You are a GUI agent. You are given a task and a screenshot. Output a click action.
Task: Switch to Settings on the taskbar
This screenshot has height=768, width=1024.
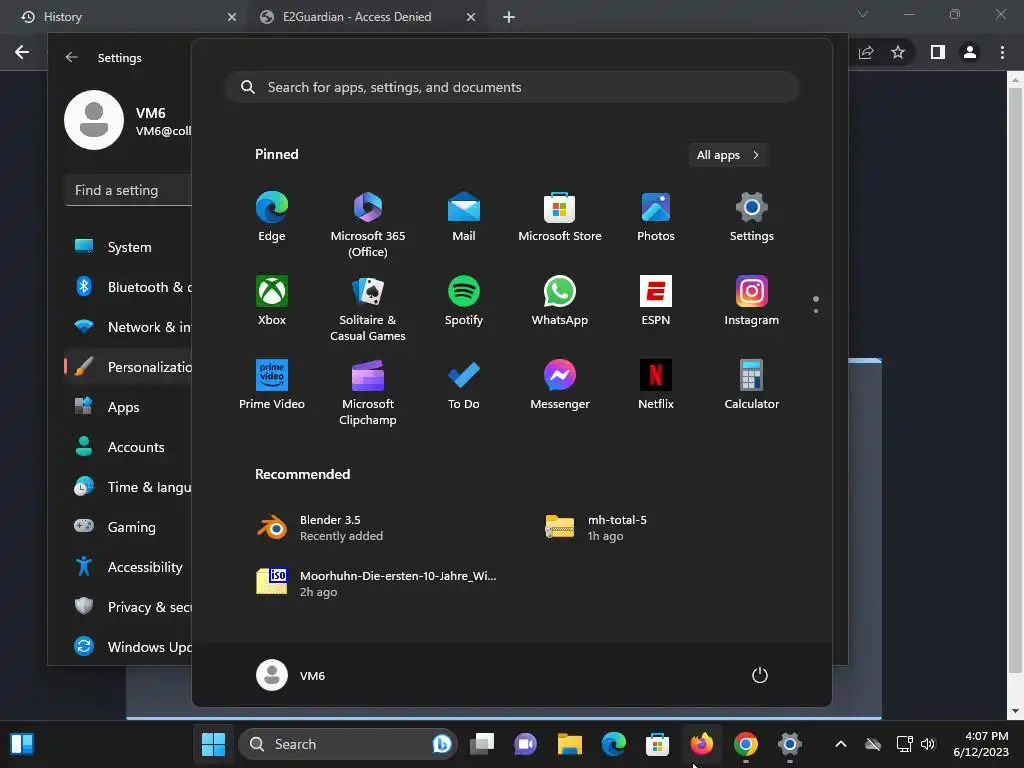pyautogui.click(x=790, y=744)
